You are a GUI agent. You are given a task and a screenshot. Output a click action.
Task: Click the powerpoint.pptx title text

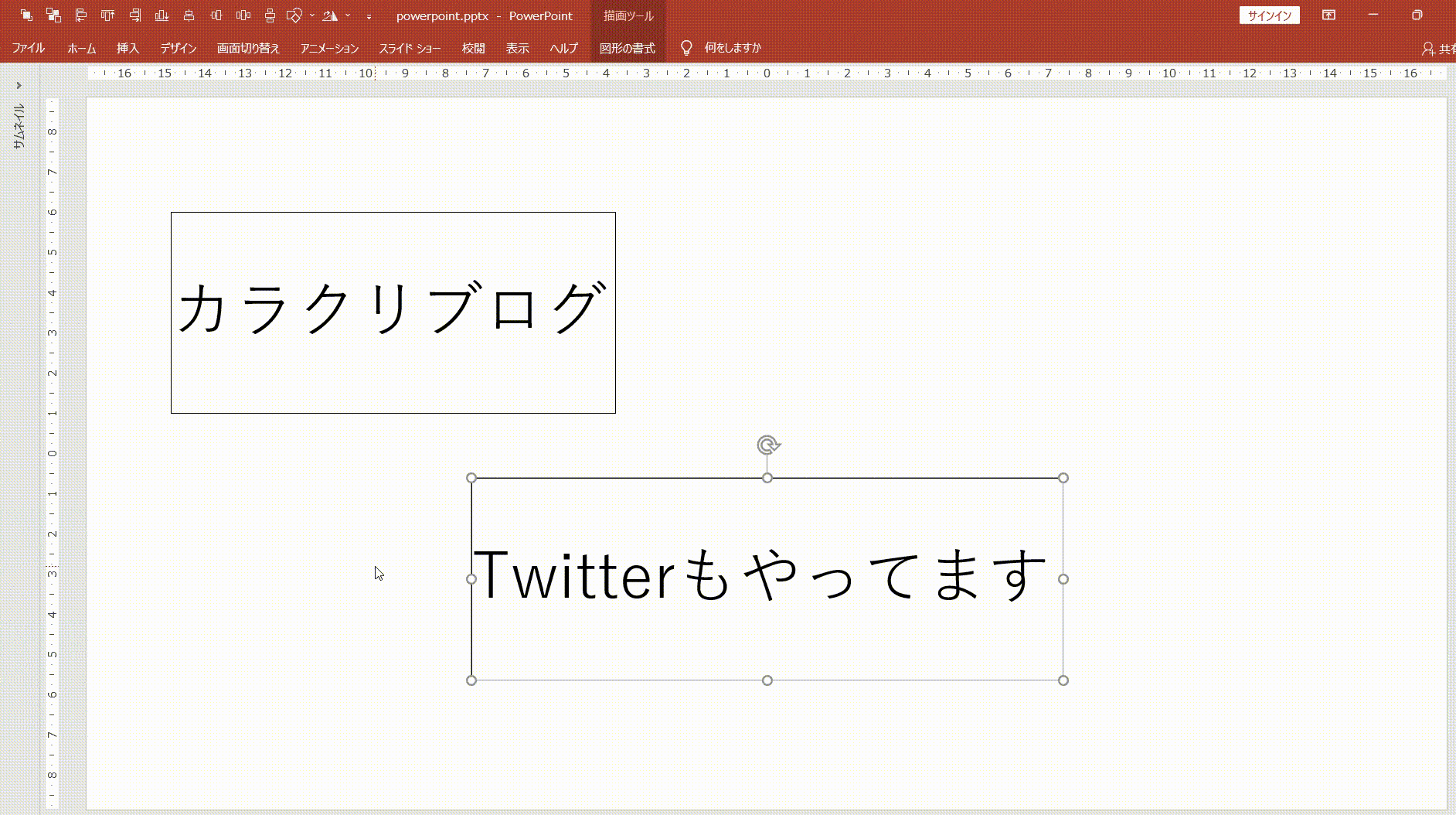tap(442, 15)
